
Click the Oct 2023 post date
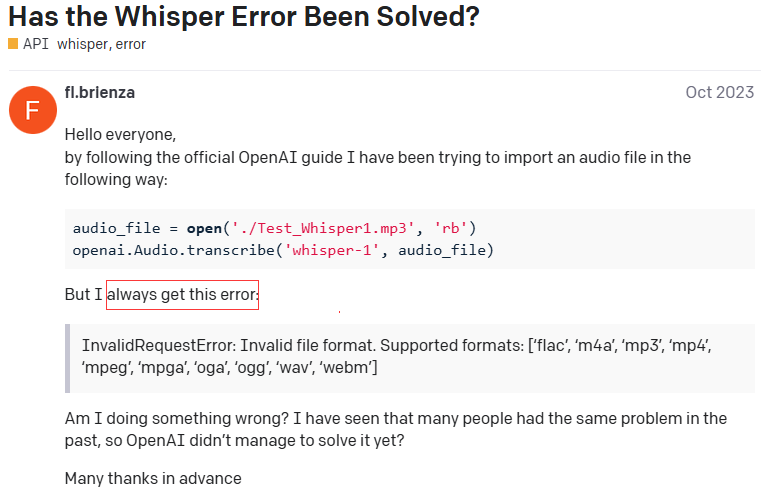(x=719, y=92)
